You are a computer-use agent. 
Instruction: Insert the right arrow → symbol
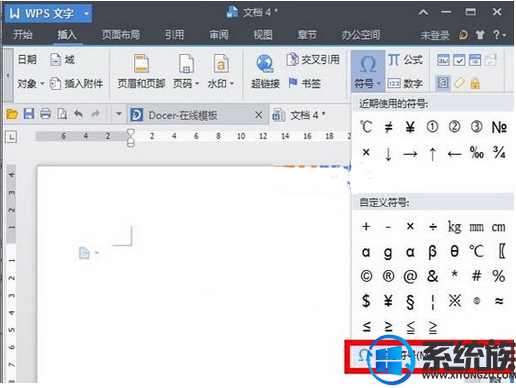410,154
